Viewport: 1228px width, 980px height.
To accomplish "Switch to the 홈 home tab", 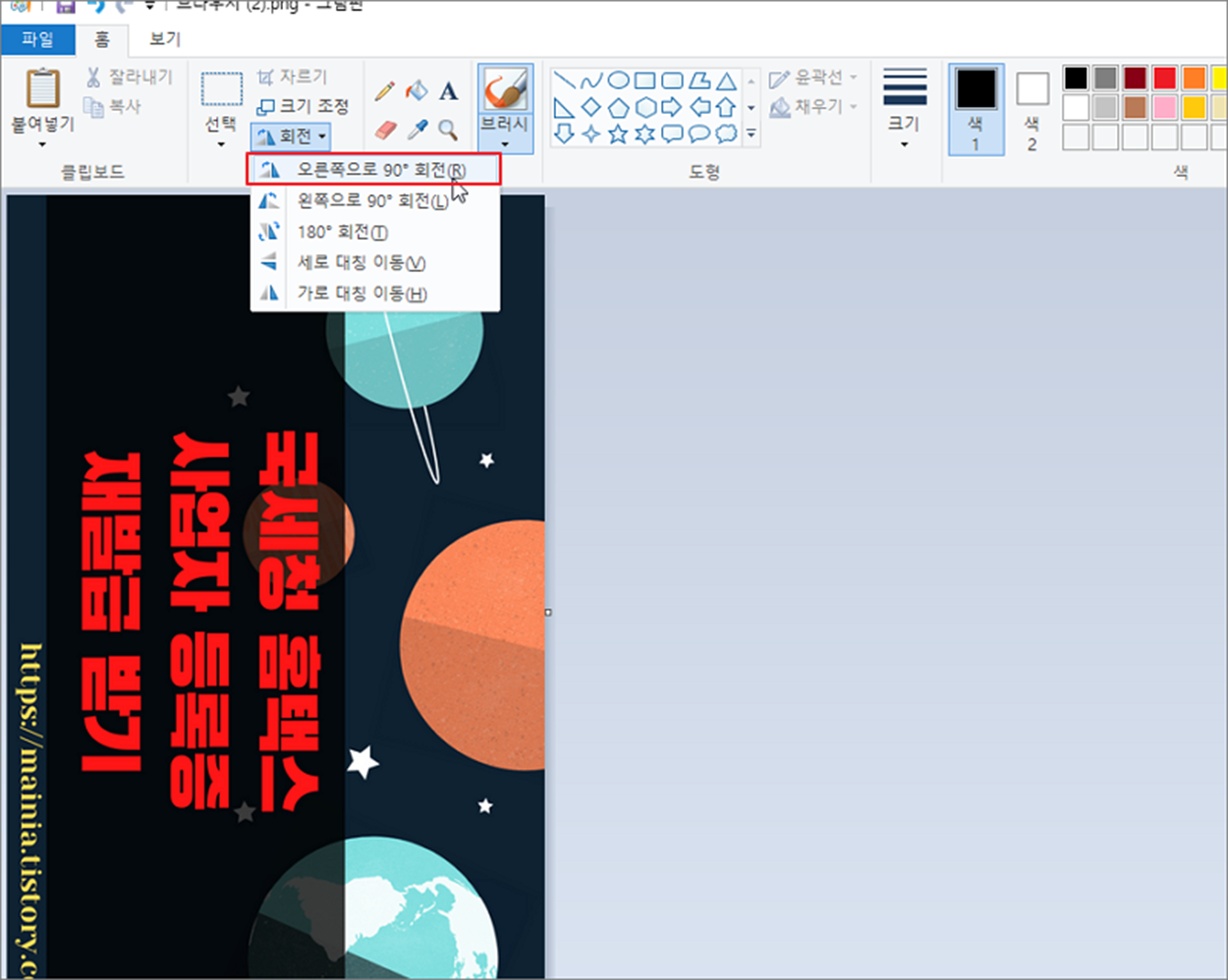I will pos(102,39).
